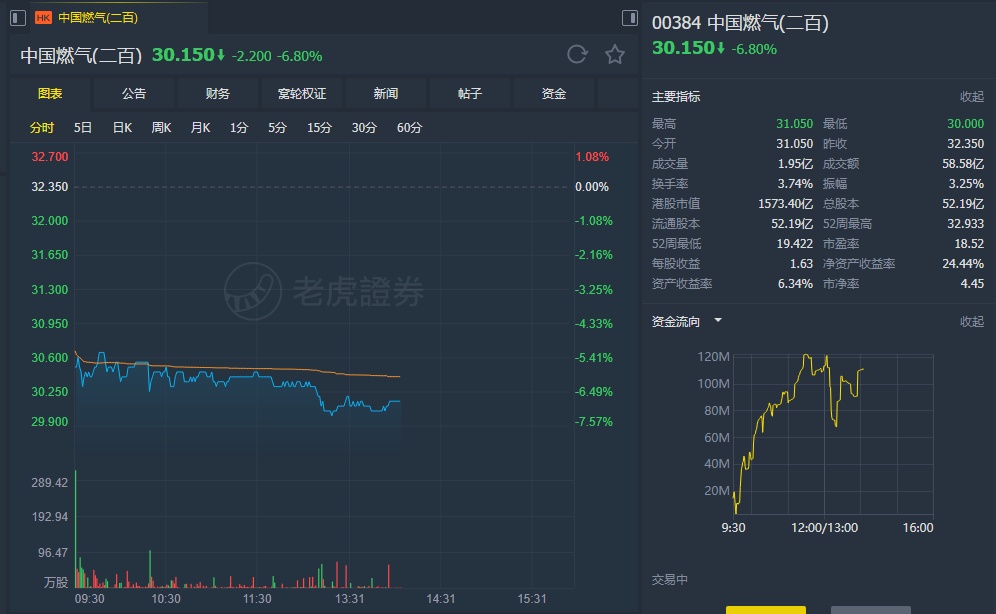Click the 120M label on fund flow chart
Viewport: 996px width, 614px height.
[713, 357]
